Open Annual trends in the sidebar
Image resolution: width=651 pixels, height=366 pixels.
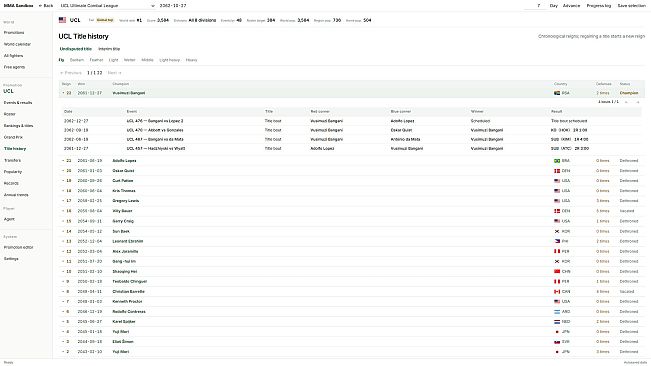point(16,195)
